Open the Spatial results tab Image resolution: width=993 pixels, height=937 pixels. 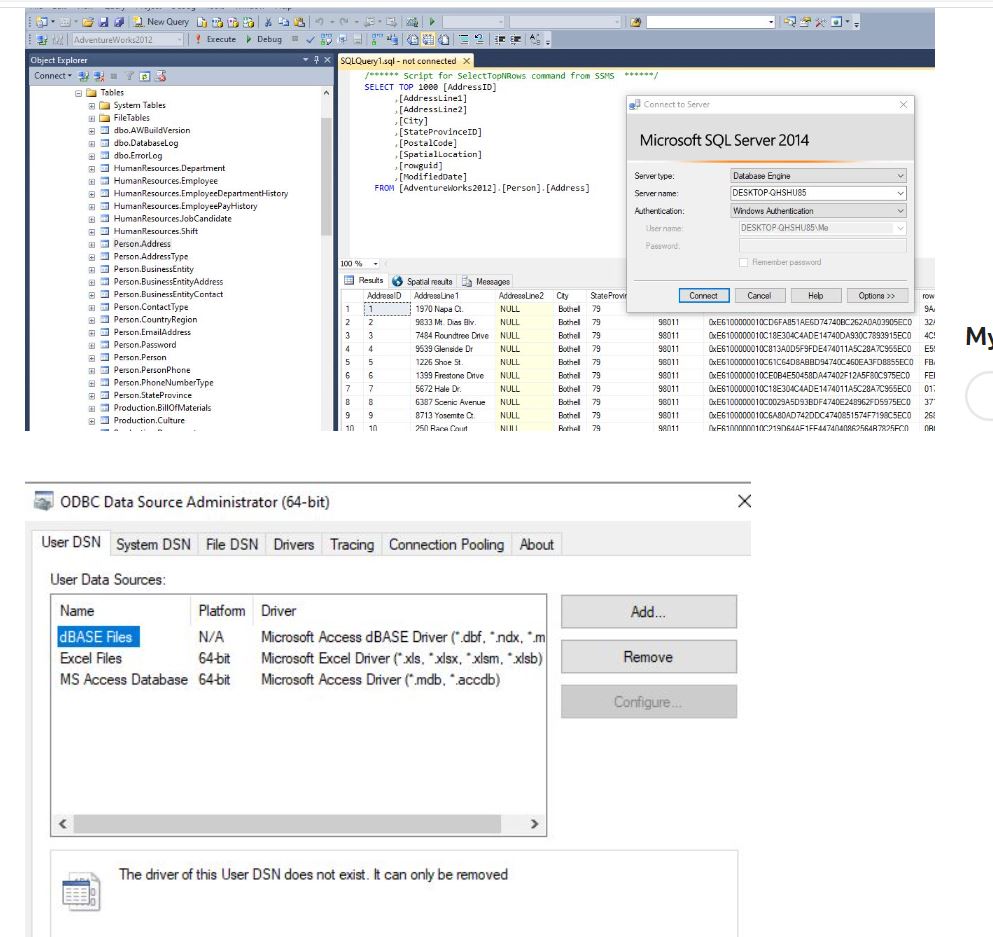422,281
